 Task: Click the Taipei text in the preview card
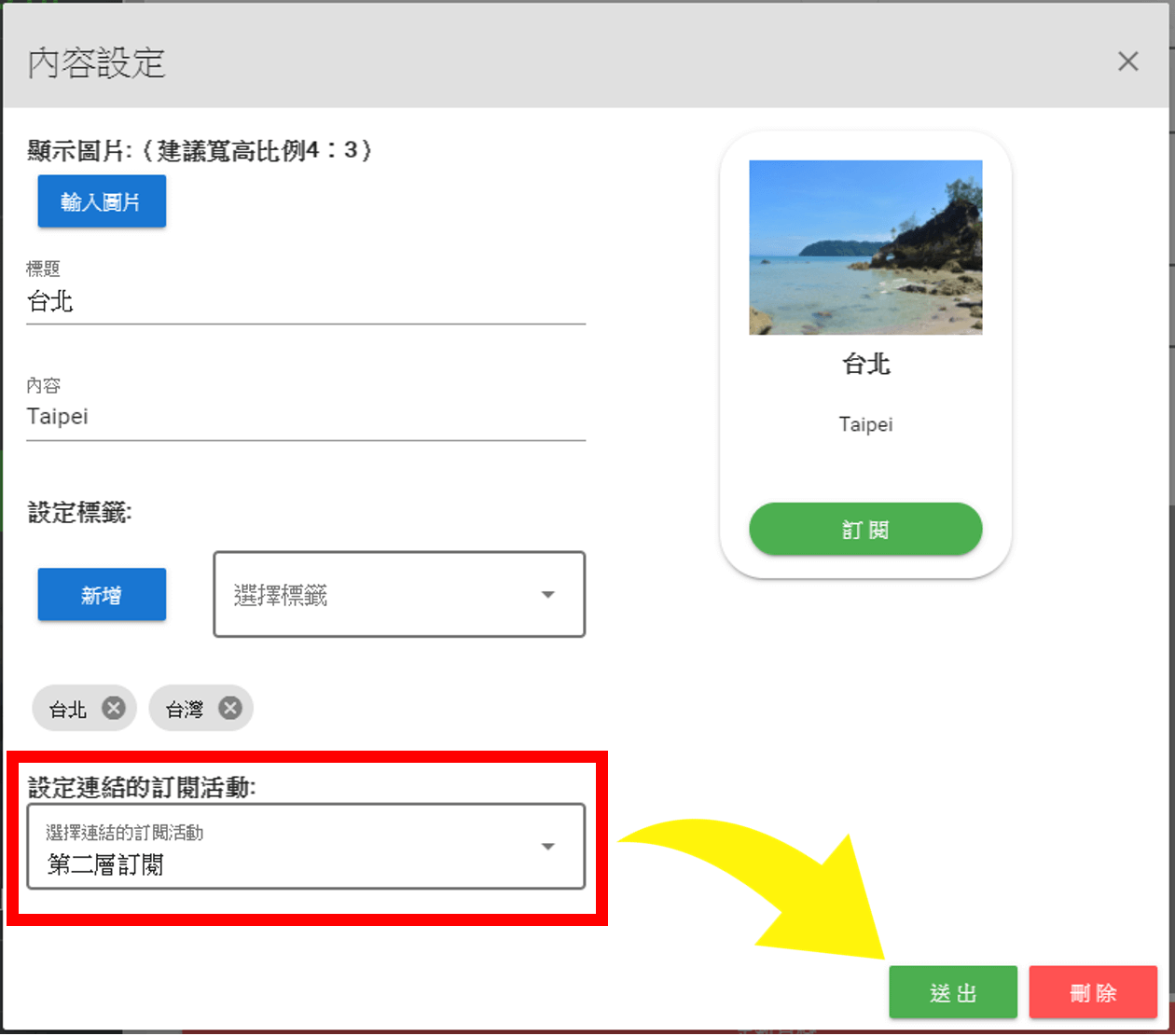point(865,424)
